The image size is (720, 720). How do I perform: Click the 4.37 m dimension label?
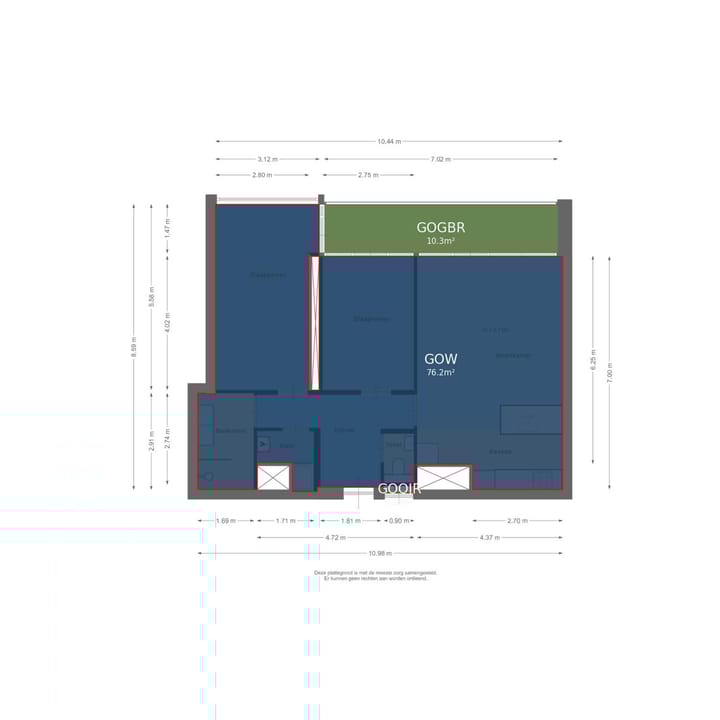click(489, 538)
